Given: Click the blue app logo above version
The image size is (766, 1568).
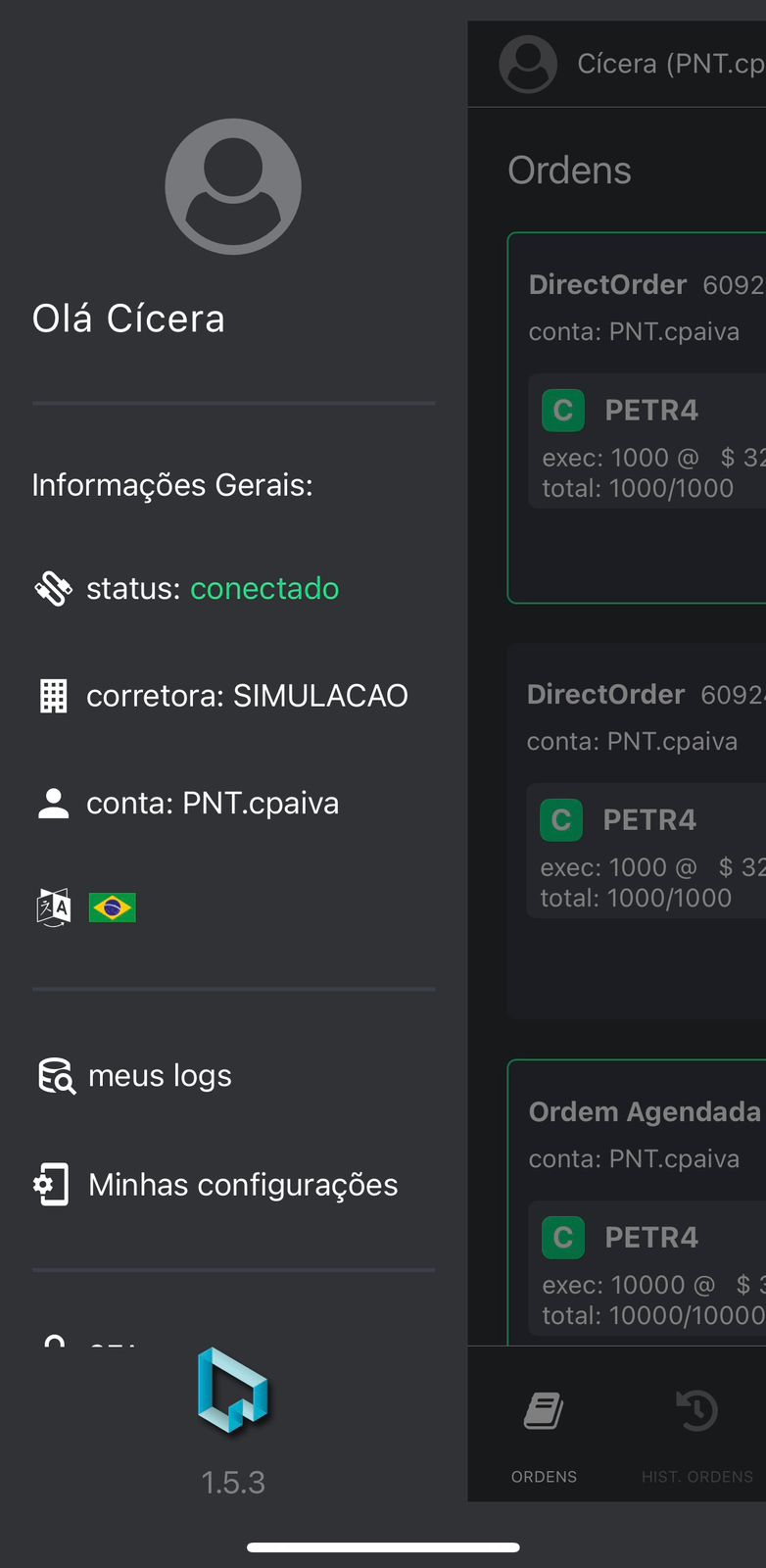Looking at the screenshot, I should (233, 1392).
